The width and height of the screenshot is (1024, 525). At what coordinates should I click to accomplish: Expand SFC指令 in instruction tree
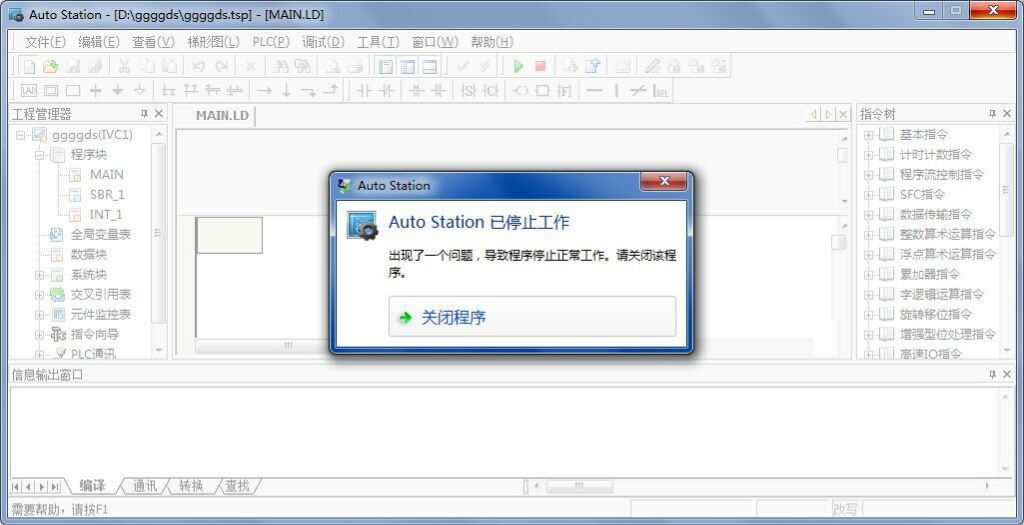point(869,195)
